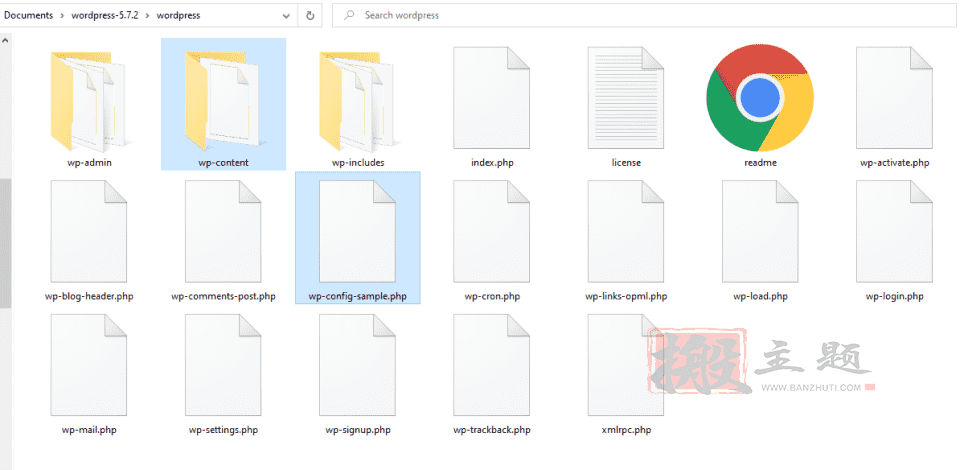Select the wp-settings.php file icon

click(x=223, y=365)
